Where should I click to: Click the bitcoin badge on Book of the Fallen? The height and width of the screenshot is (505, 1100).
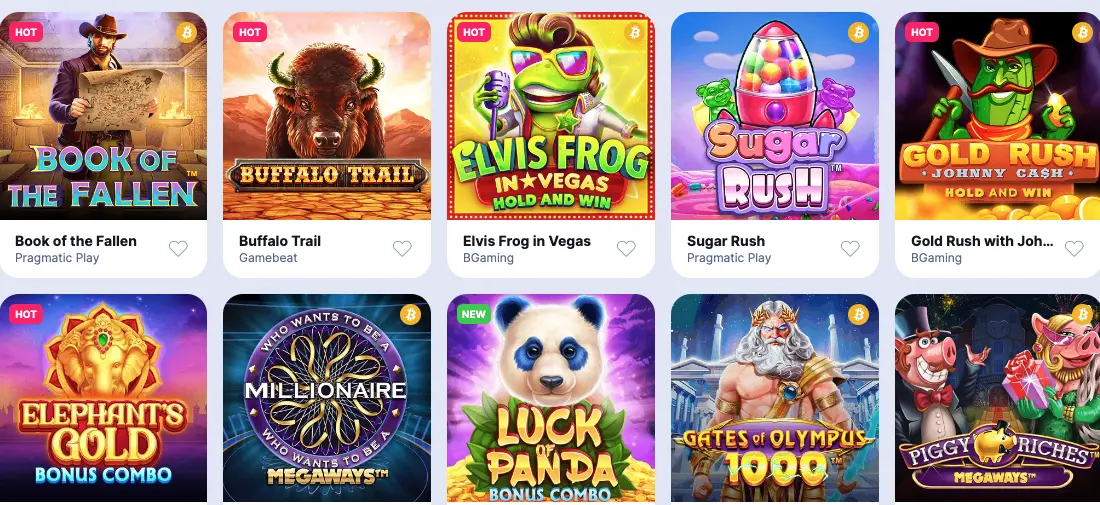187,32
